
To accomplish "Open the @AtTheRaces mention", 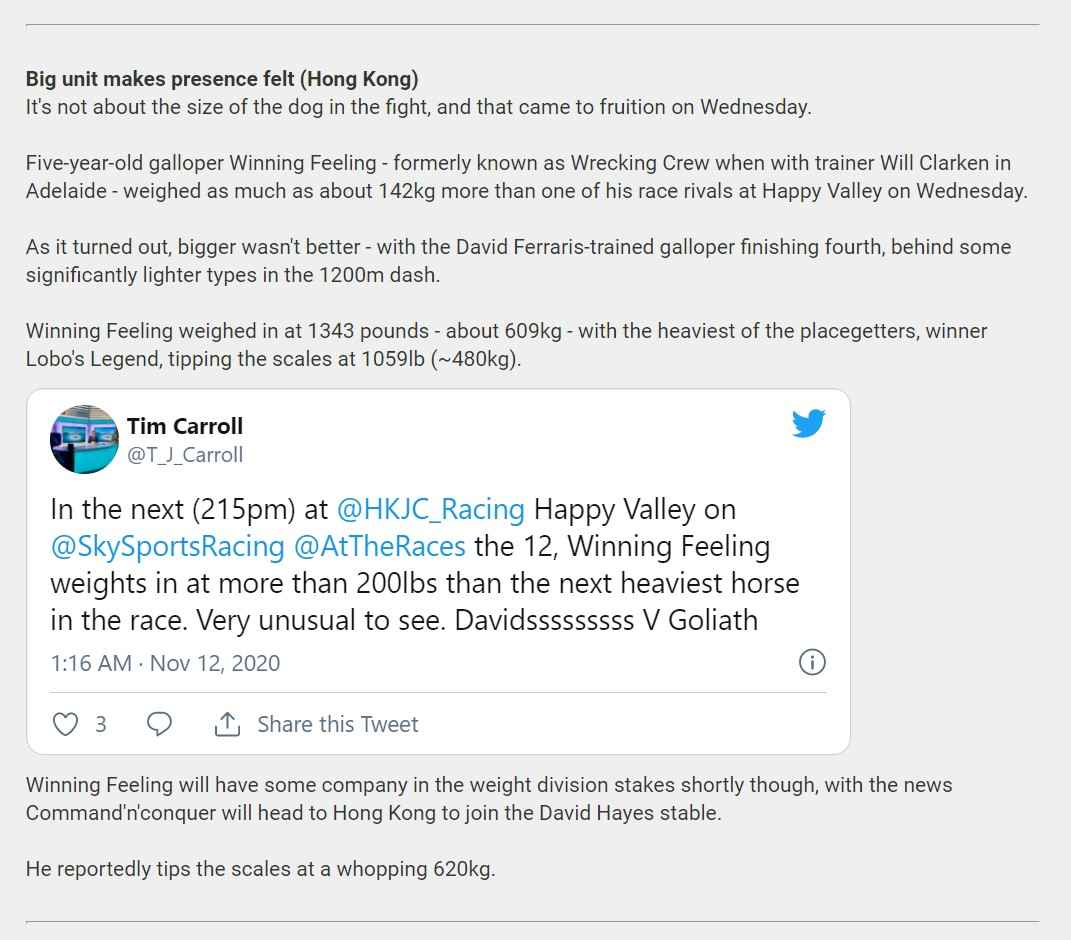I will point(380,547).
